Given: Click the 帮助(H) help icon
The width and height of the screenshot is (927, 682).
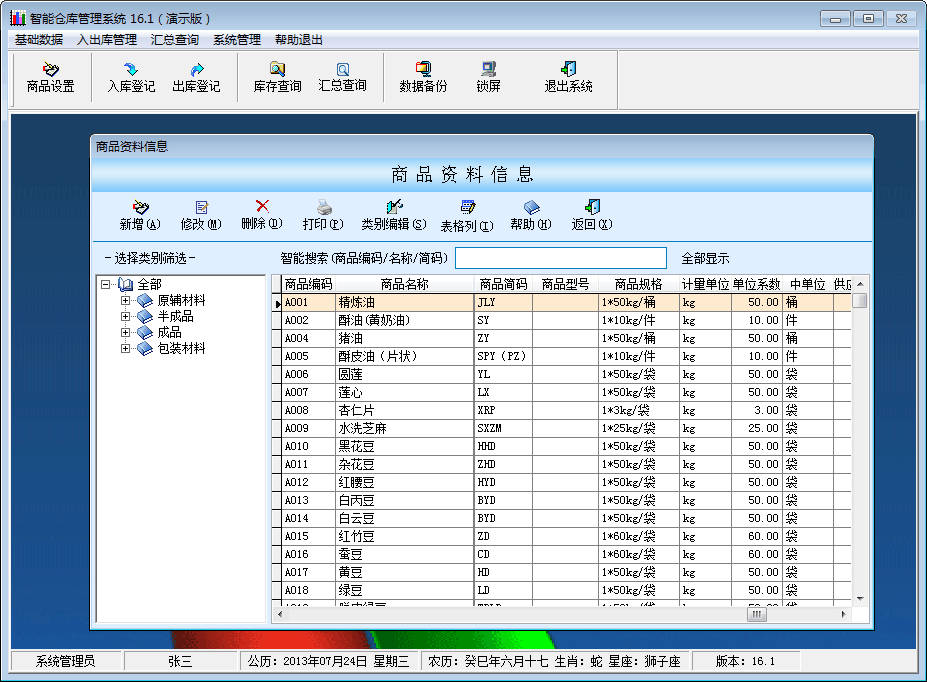Looking at the screenshot, I should (531, 215).
